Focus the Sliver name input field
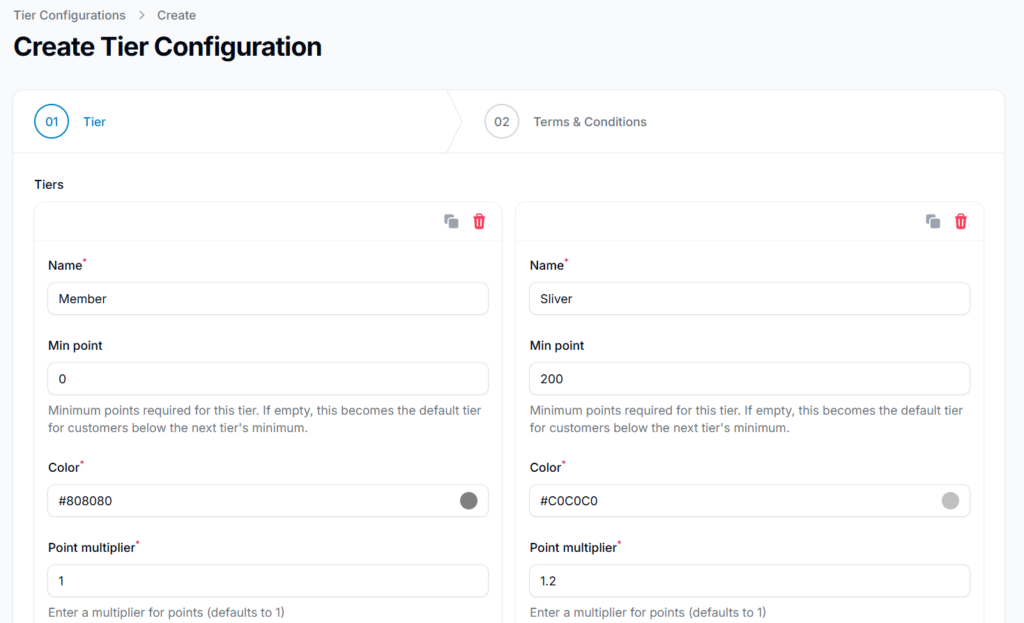The image size is (1024, 623). [x=749, y=298]
